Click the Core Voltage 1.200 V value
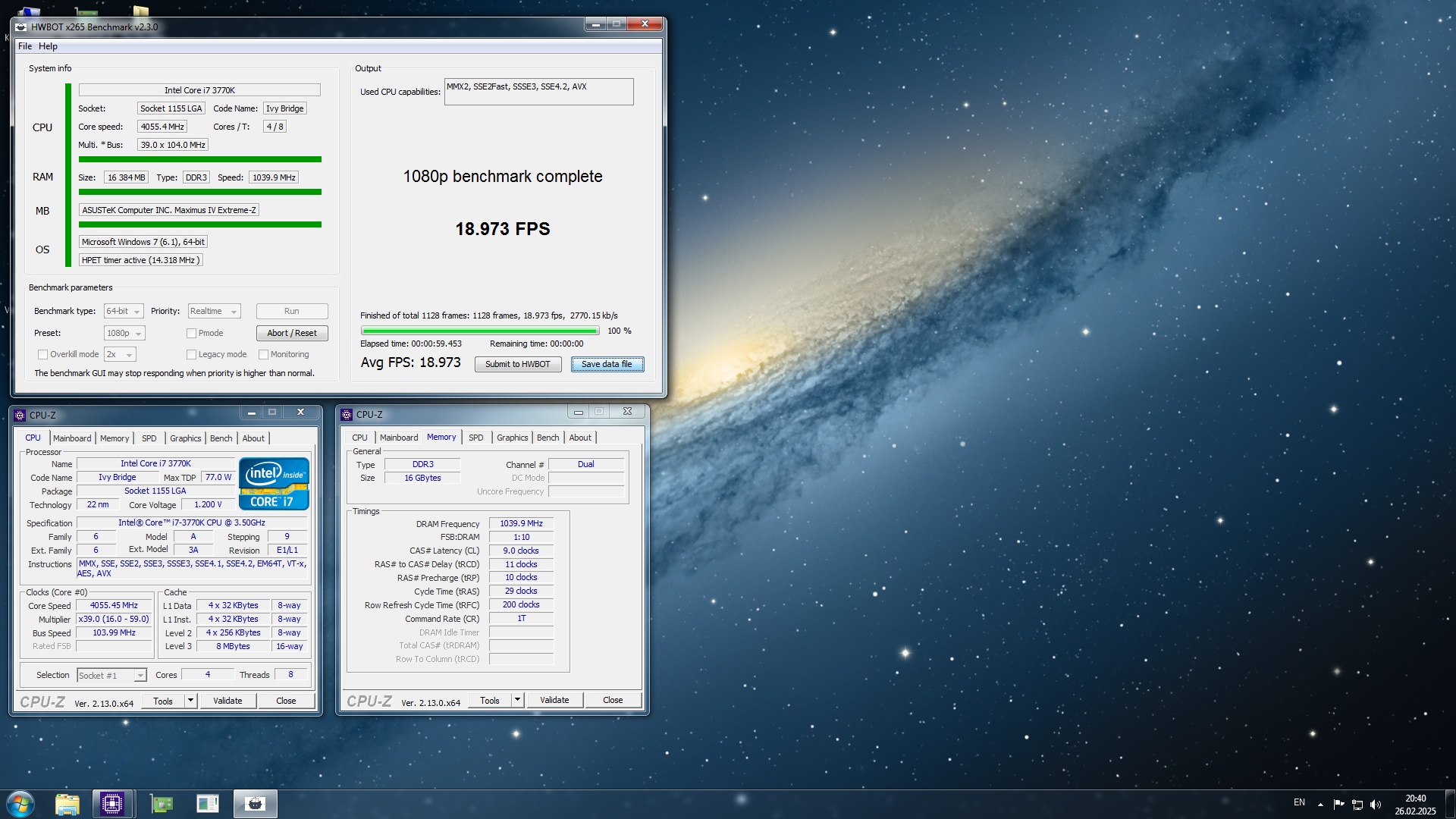The width and height of the screenshot is (1456, 819). tap(208, 505)
